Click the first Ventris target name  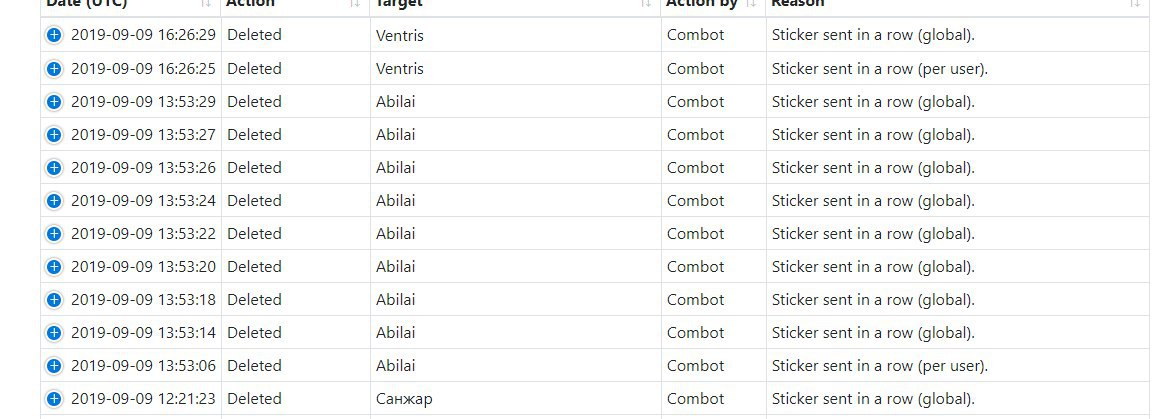[x=400, y=35]
